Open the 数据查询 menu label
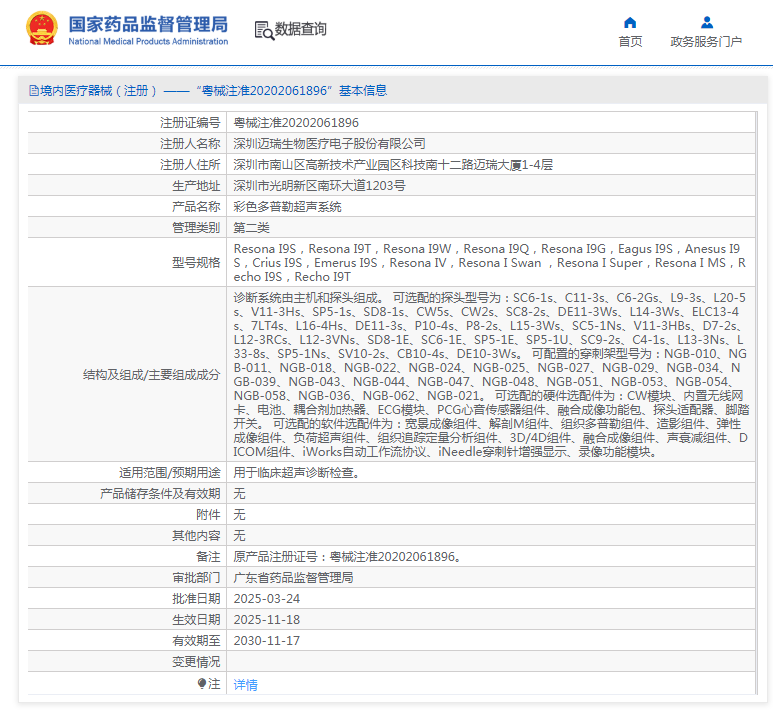The width and height of the screenshot is (773, 712). coord(301,30)
